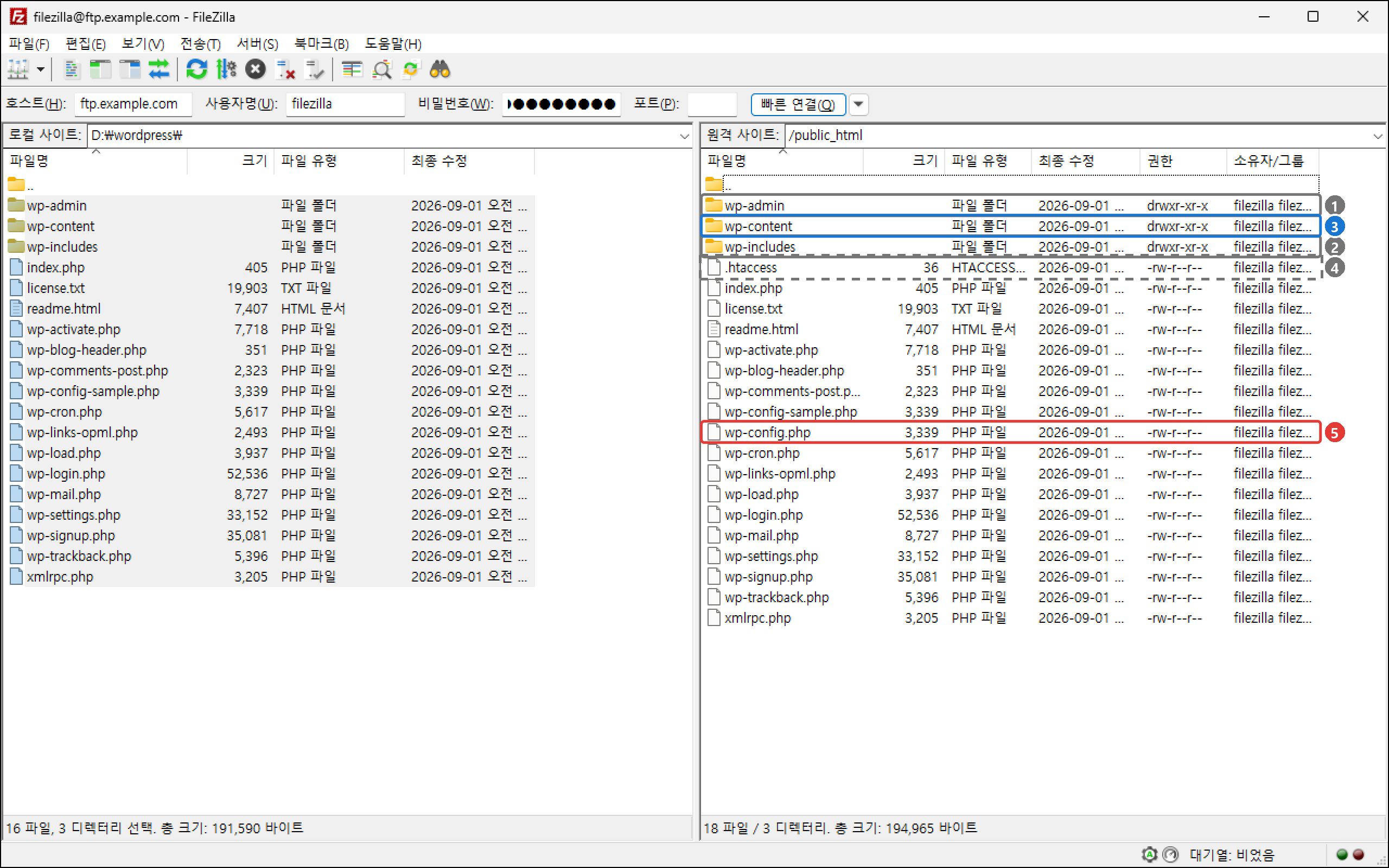Image resolution: width=1389 pixels, height=868 pixels.
Task: Expand the Site Manager dropdown arrow
Action: click(41, 69)
